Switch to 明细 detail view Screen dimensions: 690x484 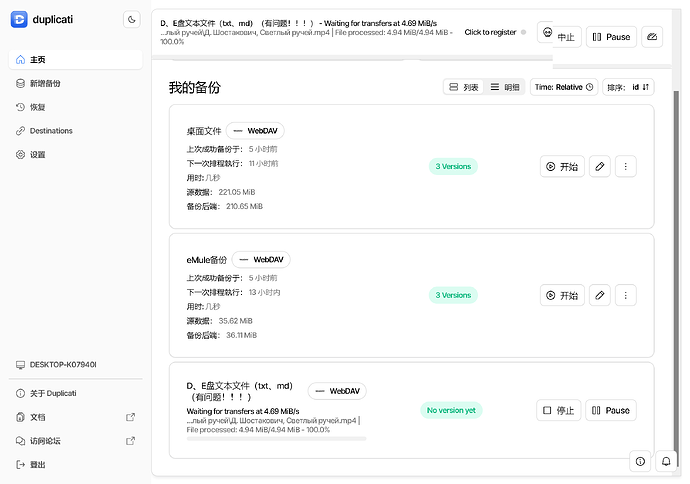coord(505,87)
